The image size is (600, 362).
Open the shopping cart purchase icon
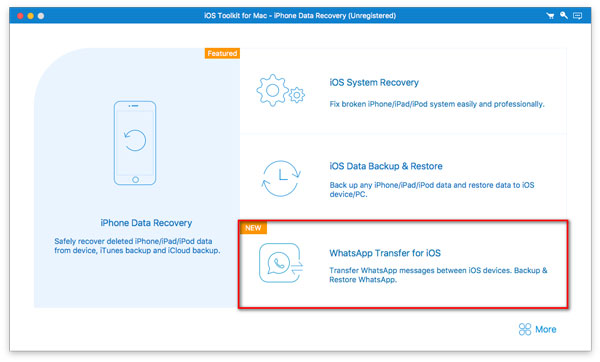pyautogui.click(x=550, y=16)
